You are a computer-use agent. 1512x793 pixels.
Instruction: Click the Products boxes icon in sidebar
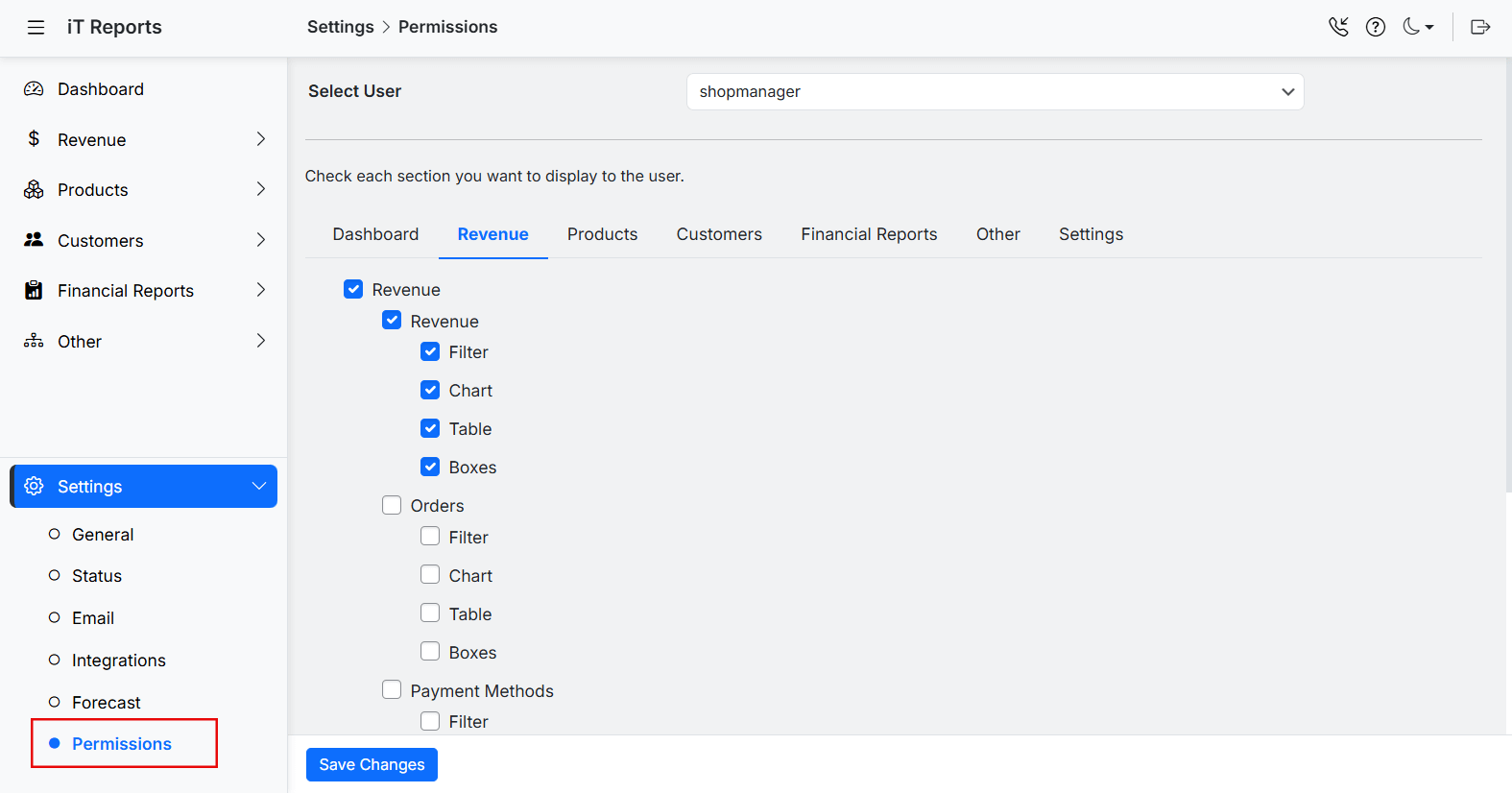point(34,190)
